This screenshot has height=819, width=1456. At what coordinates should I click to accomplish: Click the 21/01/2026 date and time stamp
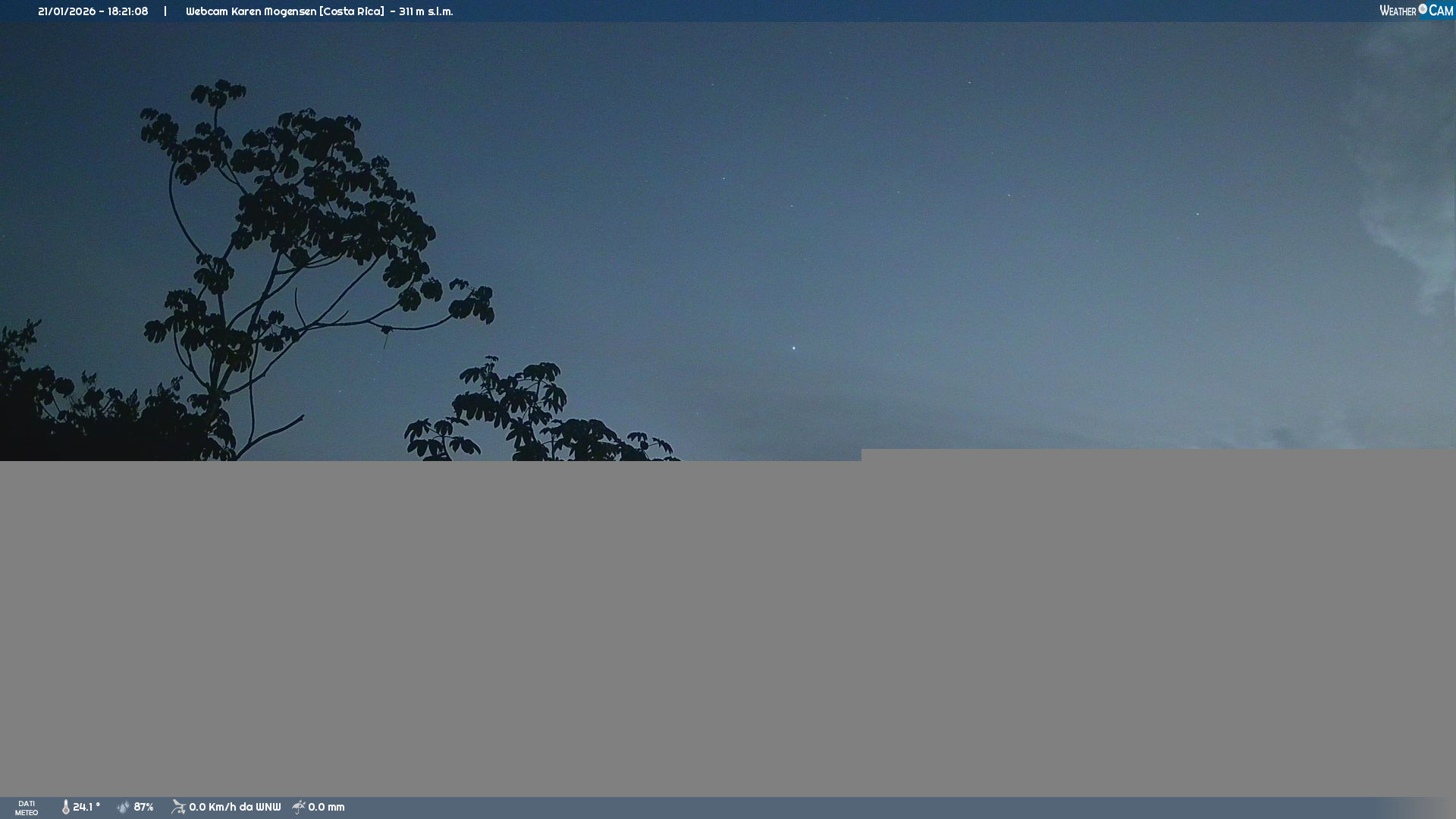tap(93, 11)
